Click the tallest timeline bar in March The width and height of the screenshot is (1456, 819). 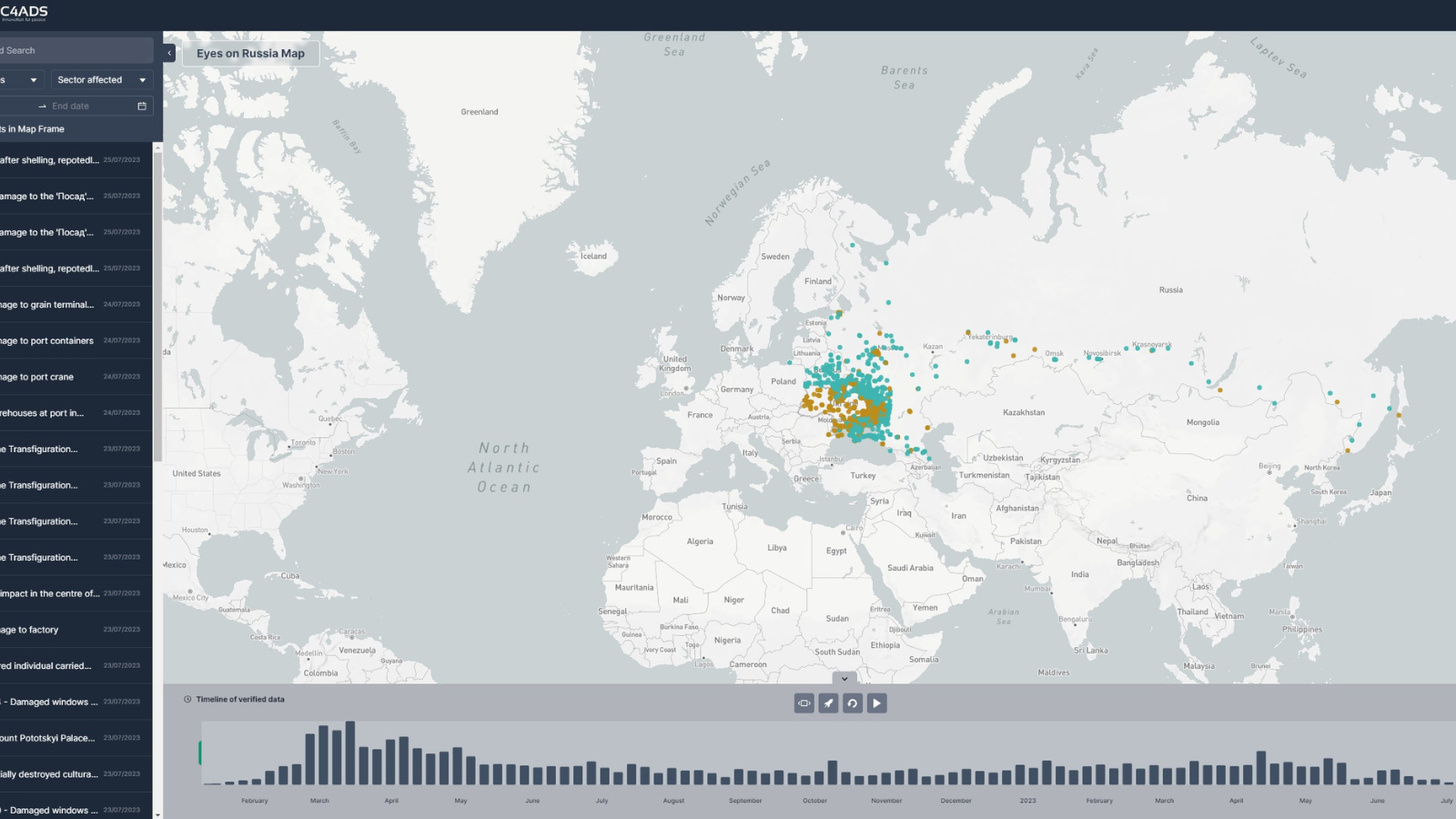(x=350, y=753)
